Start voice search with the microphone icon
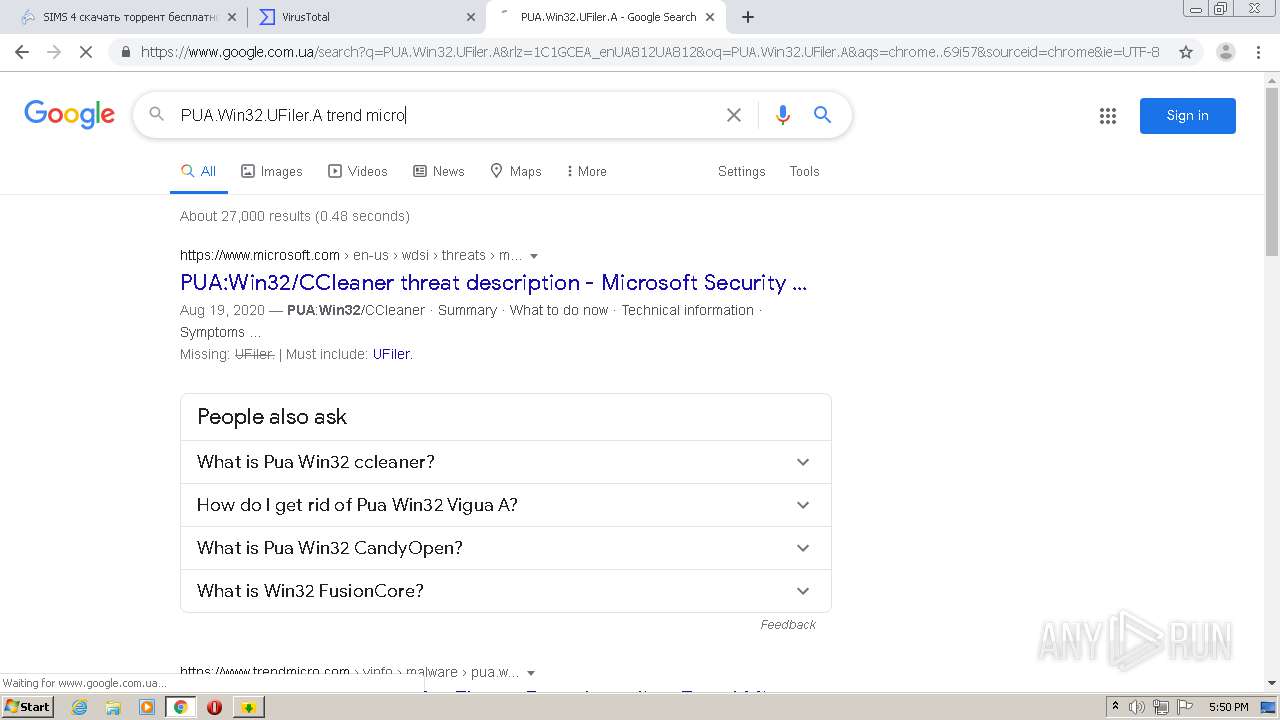This screenshot has height=720, width=1280. 783,115
